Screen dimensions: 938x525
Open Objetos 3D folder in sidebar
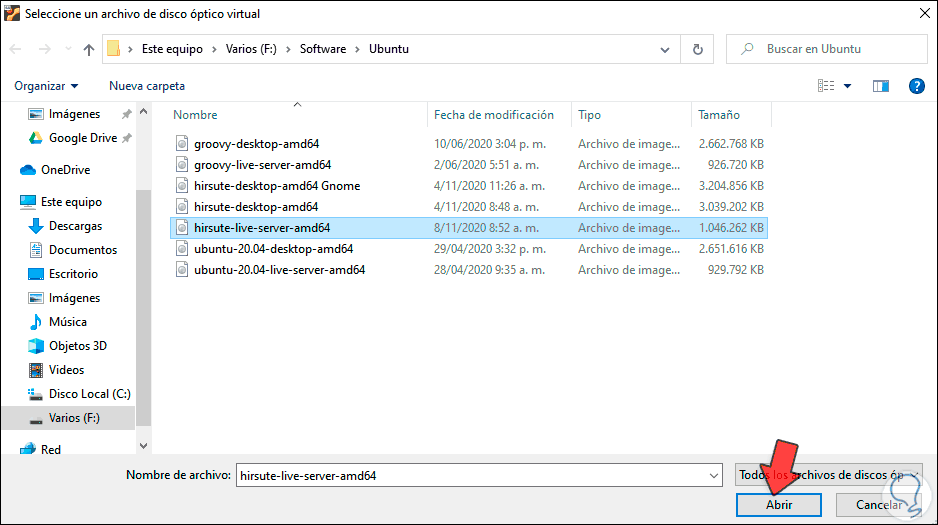pos(78,346)
